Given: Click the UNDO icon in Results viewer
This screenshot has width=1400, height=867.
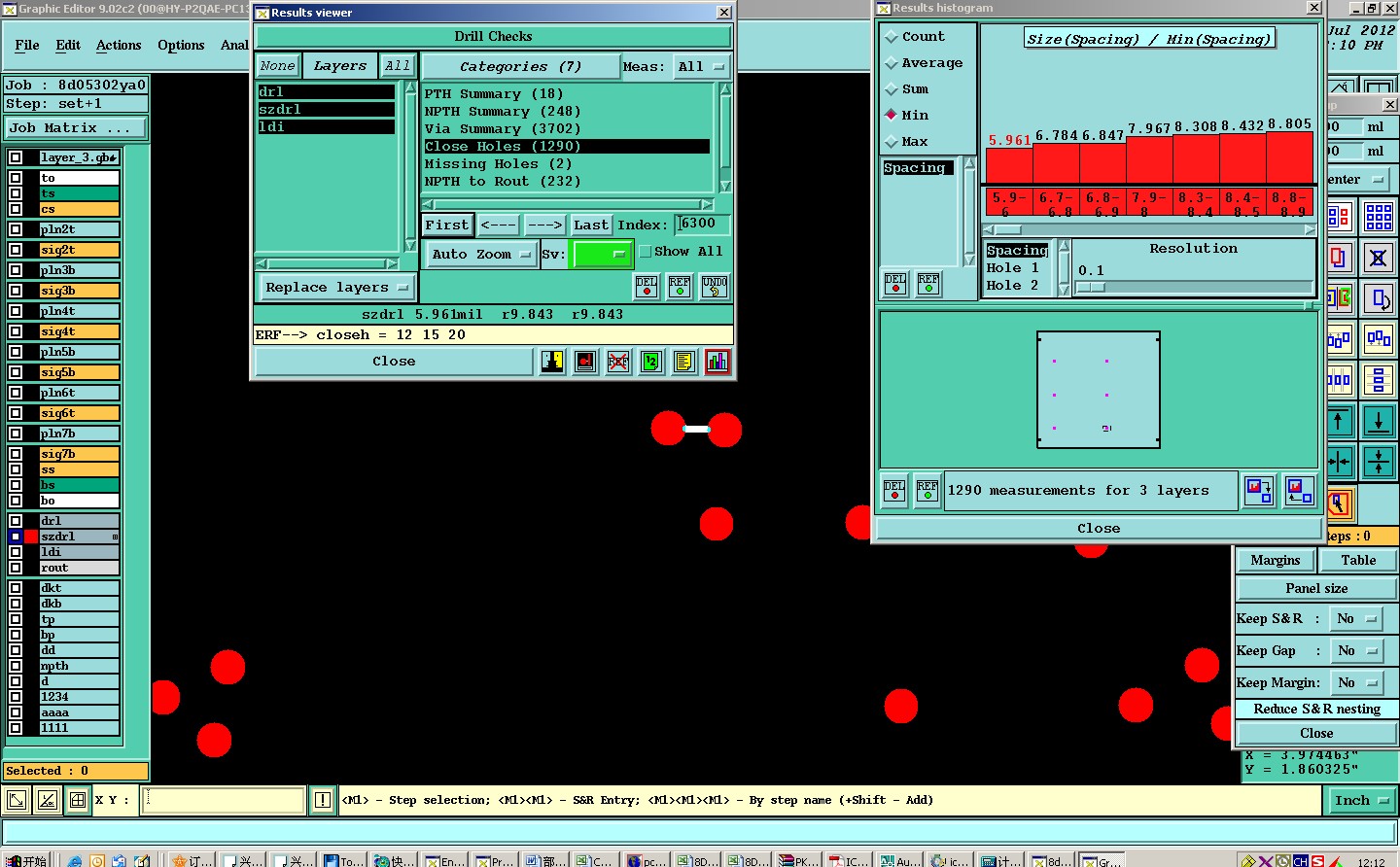Looking at the screenshot, I should 715,287.
